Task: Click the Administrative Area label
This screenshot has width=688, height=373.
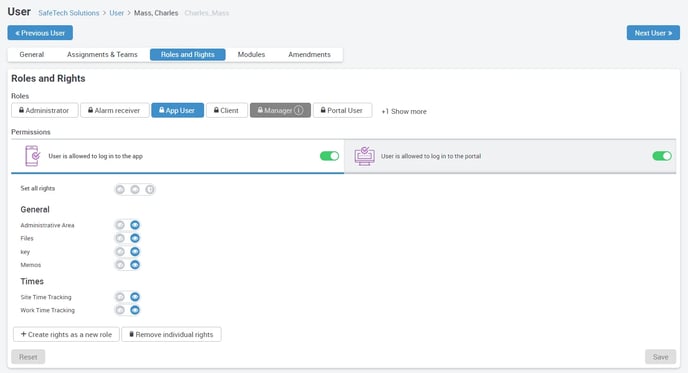Action: 47,225
